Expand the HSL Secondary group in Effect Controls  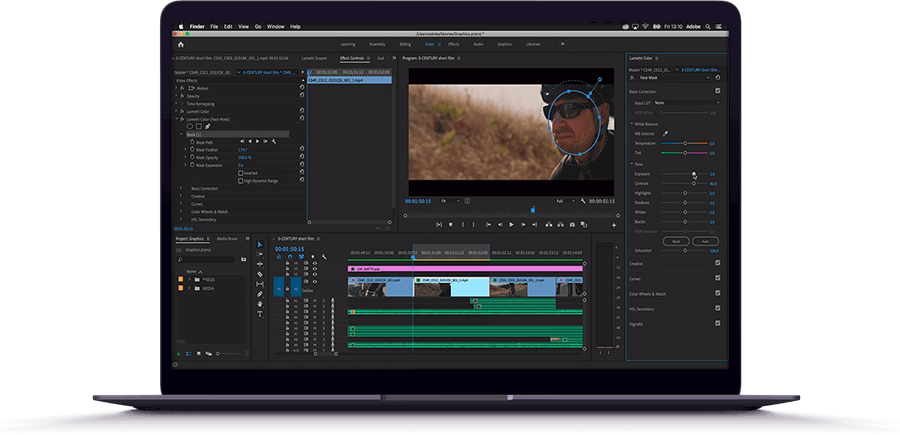tap(181, 219)
